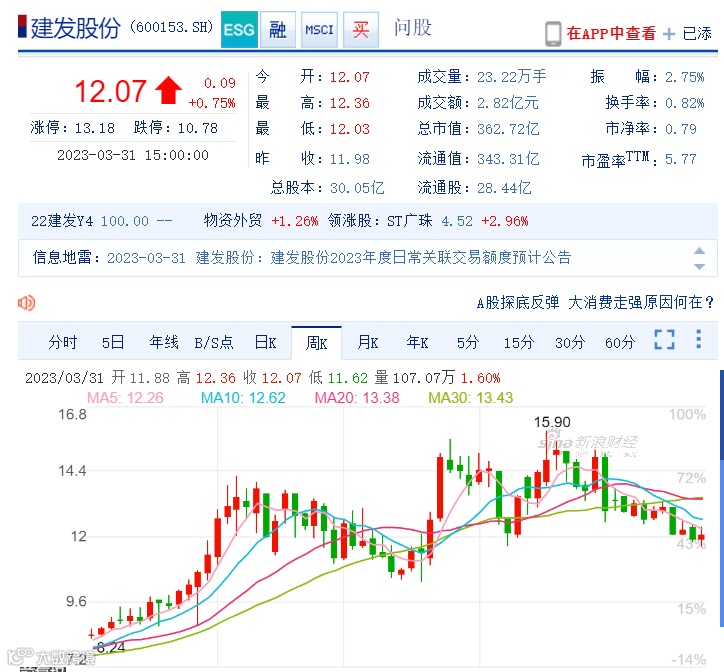Open the 问股 ask-stock link

tap(412, 28)
